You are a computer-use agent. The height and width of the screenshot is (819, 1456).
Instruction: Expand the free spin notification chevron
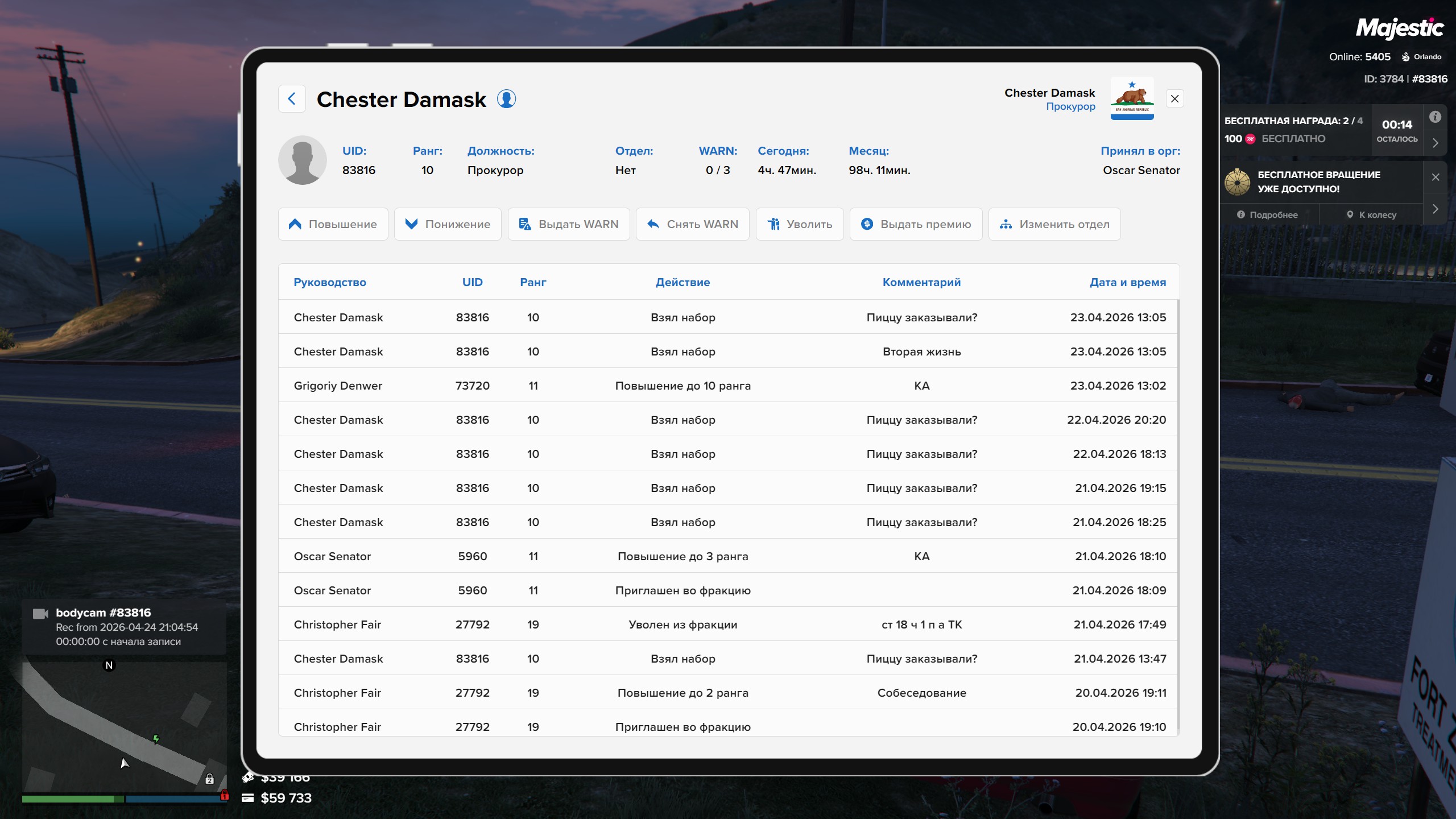click(1436, 209)
